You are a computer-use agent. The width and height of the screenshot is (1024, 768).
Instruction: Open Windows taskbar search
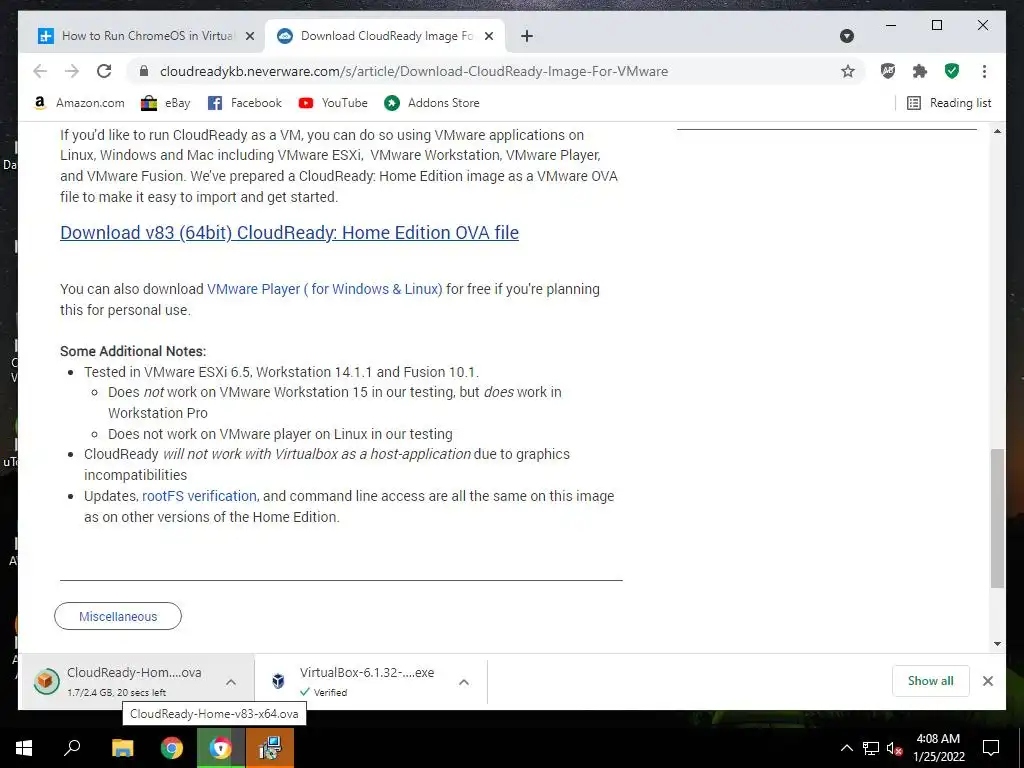point(72,748)
